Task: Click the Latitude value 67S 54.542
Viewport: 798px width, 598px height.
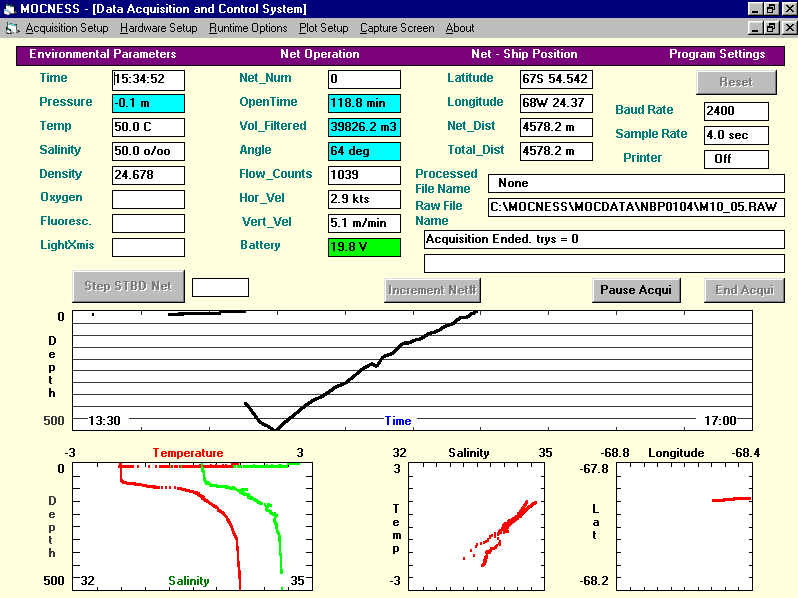Action: (x=556, y=79)
